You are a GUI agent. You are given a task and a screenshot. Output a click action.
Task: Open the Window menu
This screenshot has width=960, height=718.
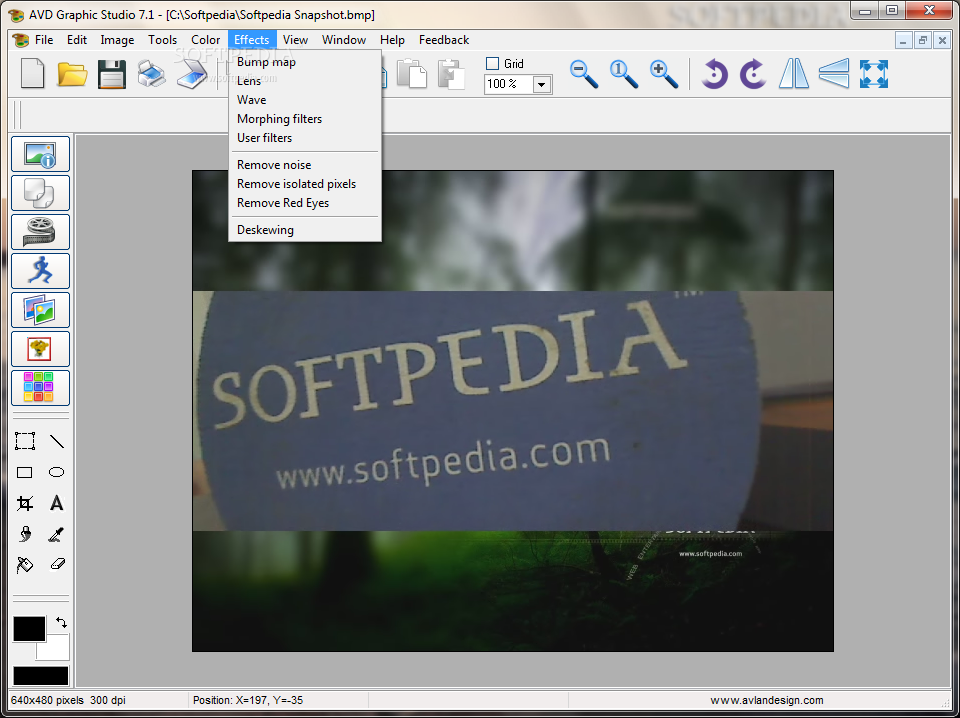click(x=344, y=40)
